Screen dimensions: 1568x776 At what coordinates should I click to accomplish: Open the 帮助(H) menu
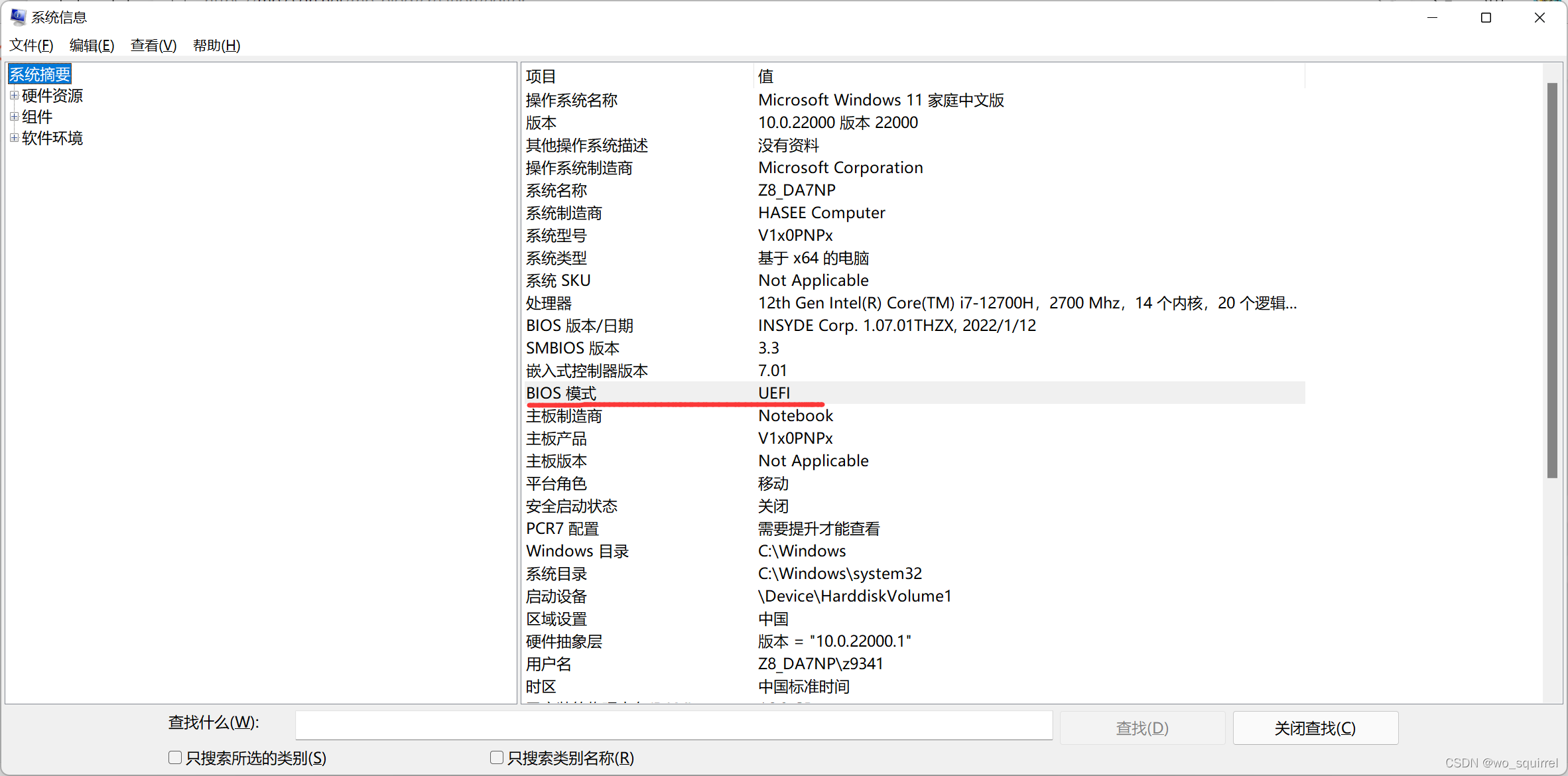pos(216,45)
